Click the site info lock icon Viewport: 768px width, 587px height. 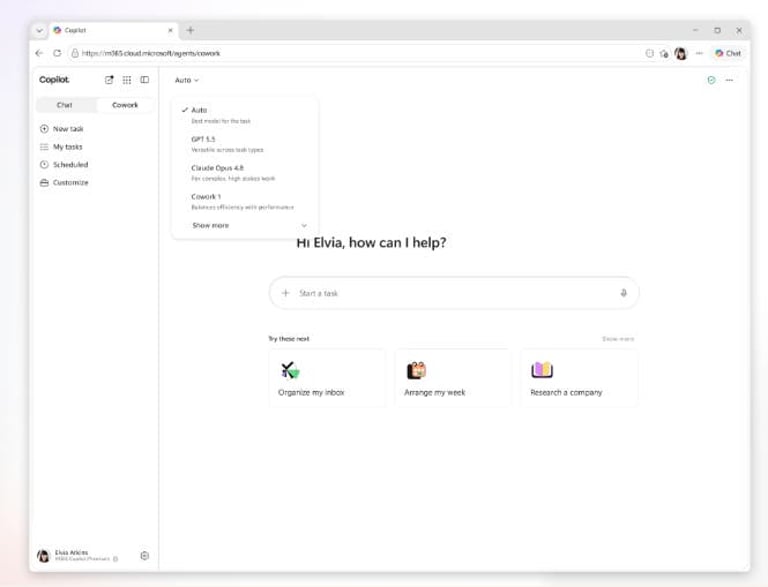click(x=75, y=53)
